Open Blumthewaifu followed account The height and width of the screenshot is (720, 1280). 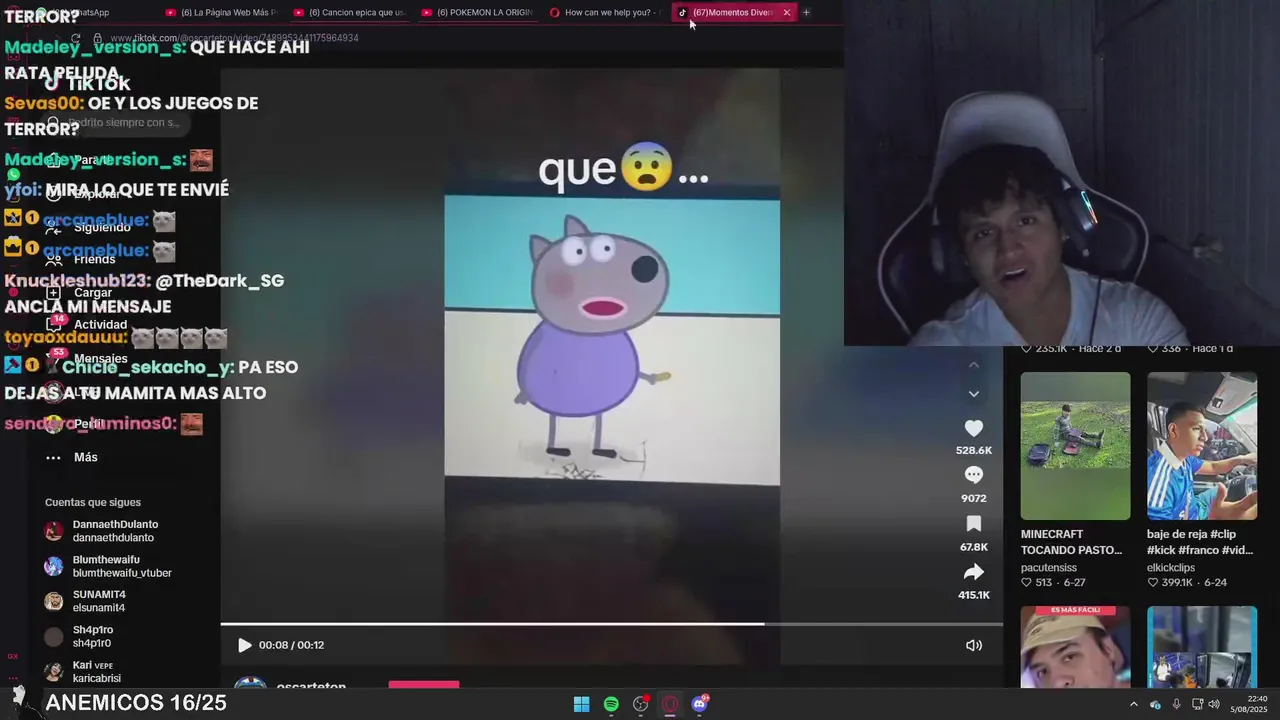110,566
